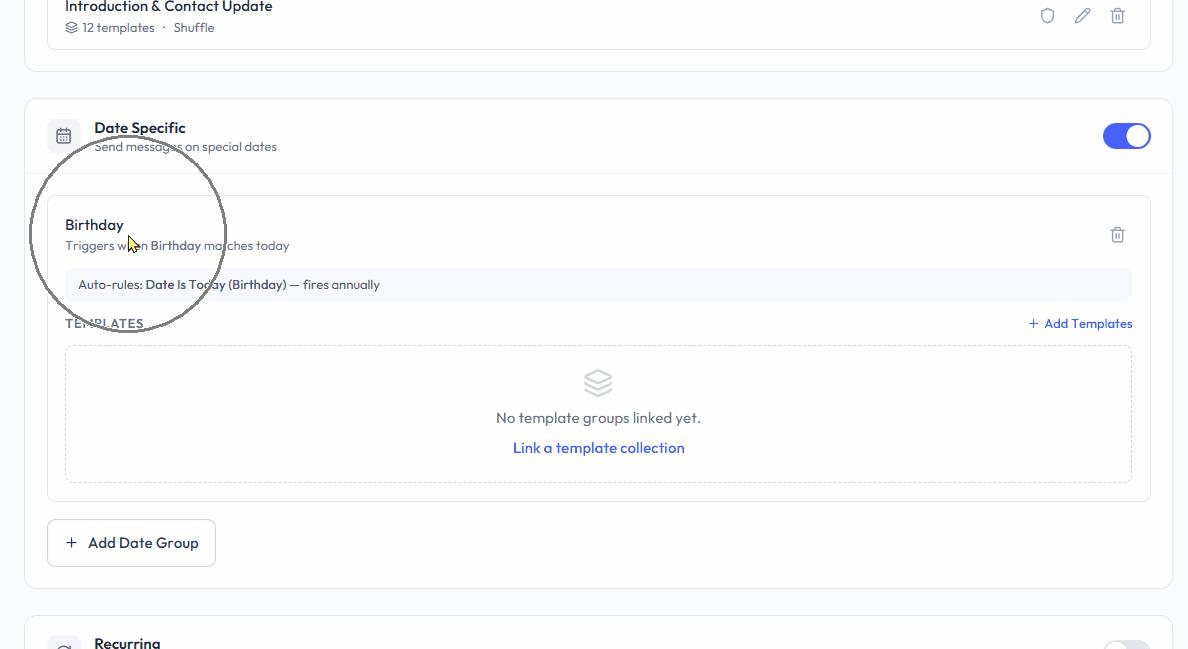The height and width of the screenshot is (649, 1188).
Task: Click the Recurring section refresh icon
Action: (x=64, y=645)
